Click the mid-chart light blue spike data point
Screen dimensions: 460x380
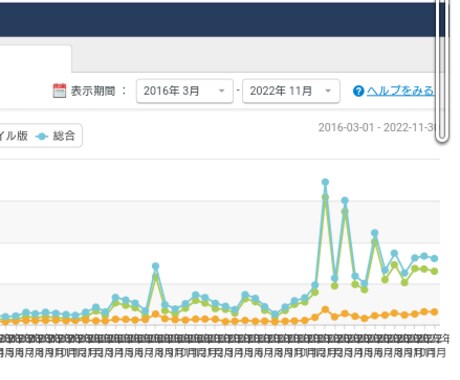coord(155,266)
